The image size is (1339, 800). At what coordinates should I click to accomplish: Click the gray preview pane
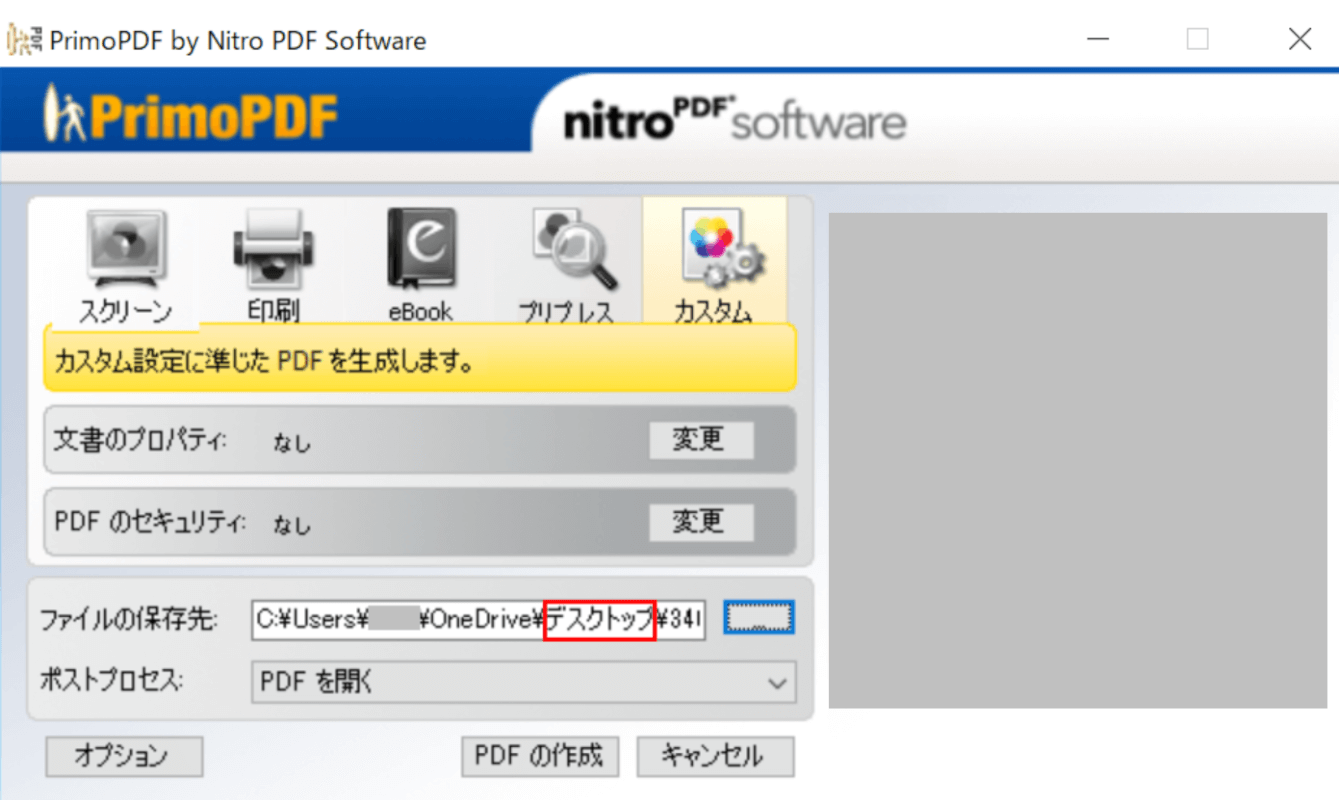1077,460
